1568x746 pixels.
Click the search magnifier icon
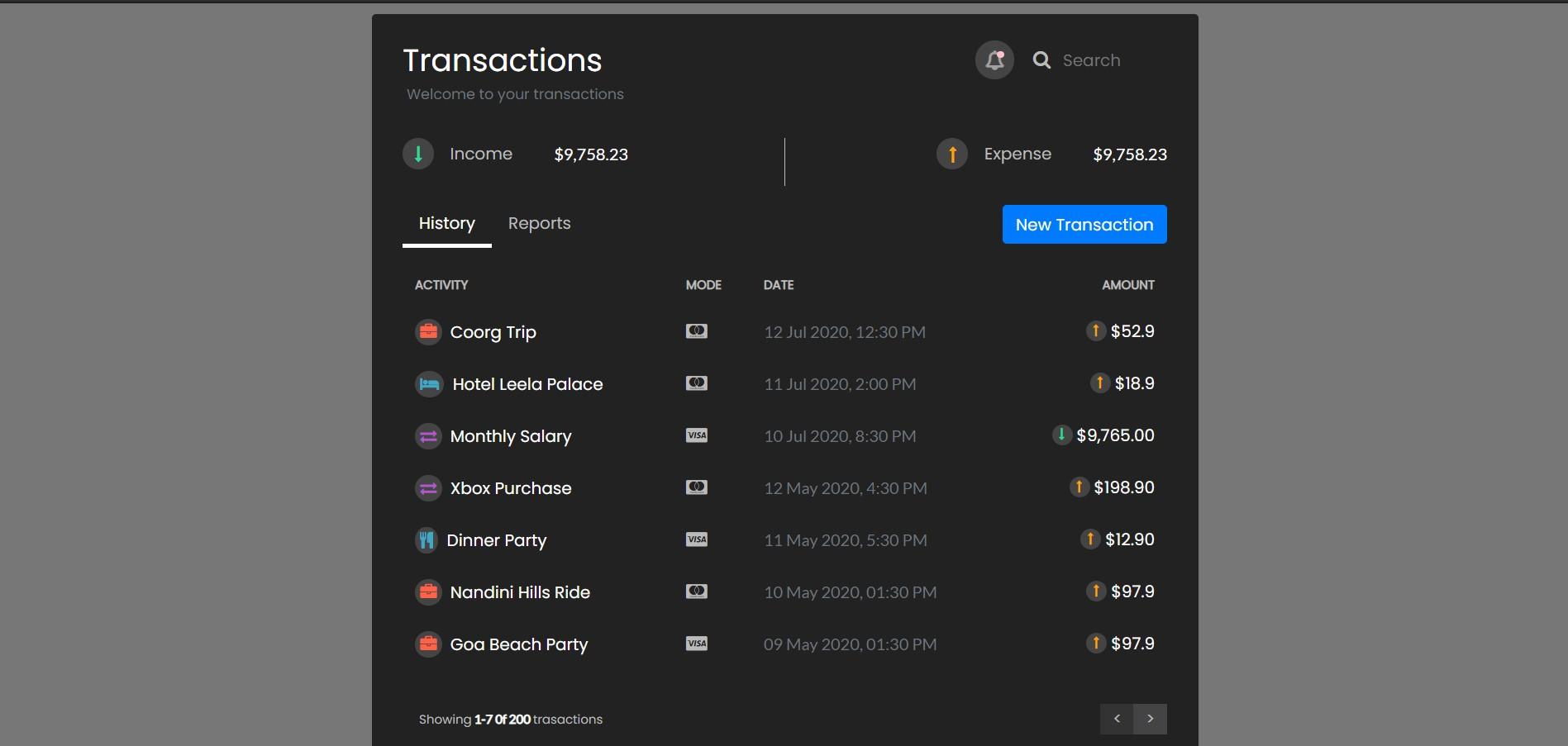(1041, 59)
